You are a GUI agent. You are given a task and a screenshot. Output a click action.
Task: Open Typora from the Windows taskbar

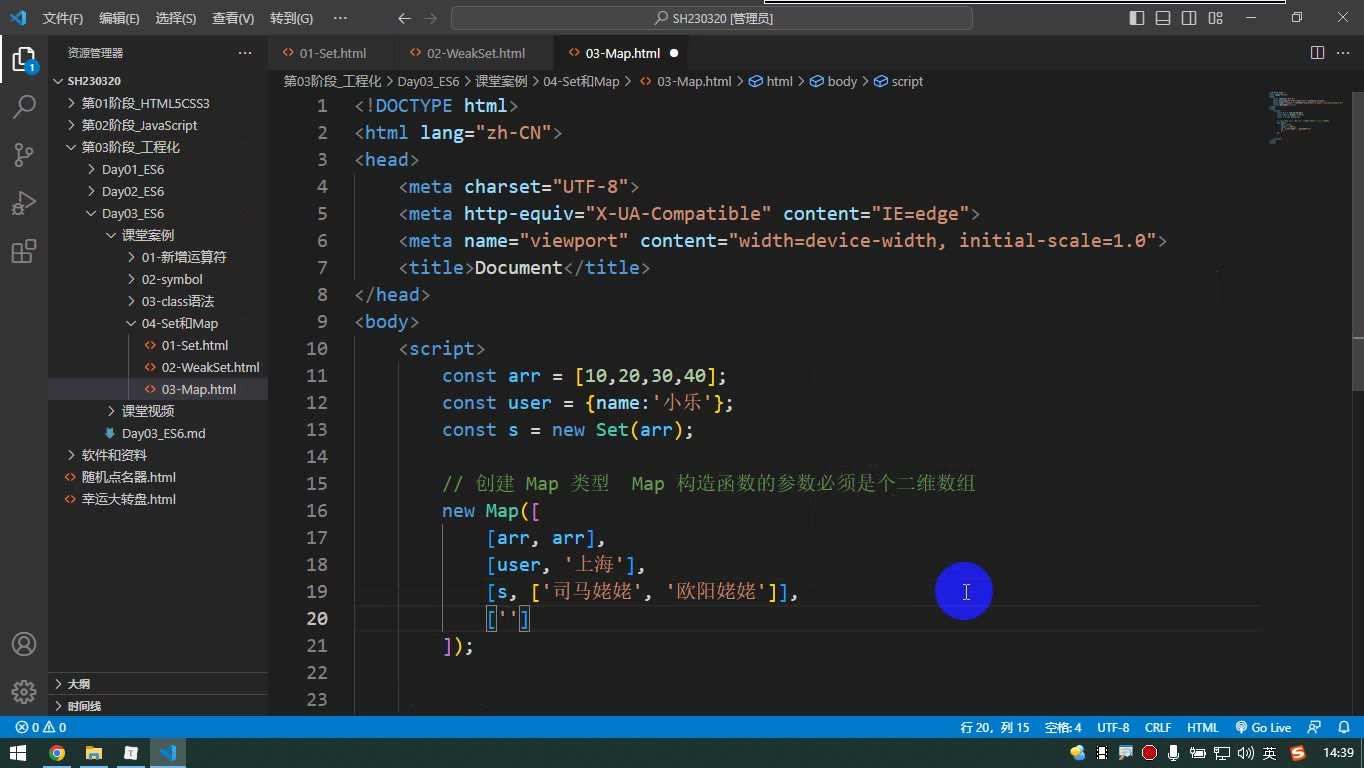pos(131,753)
